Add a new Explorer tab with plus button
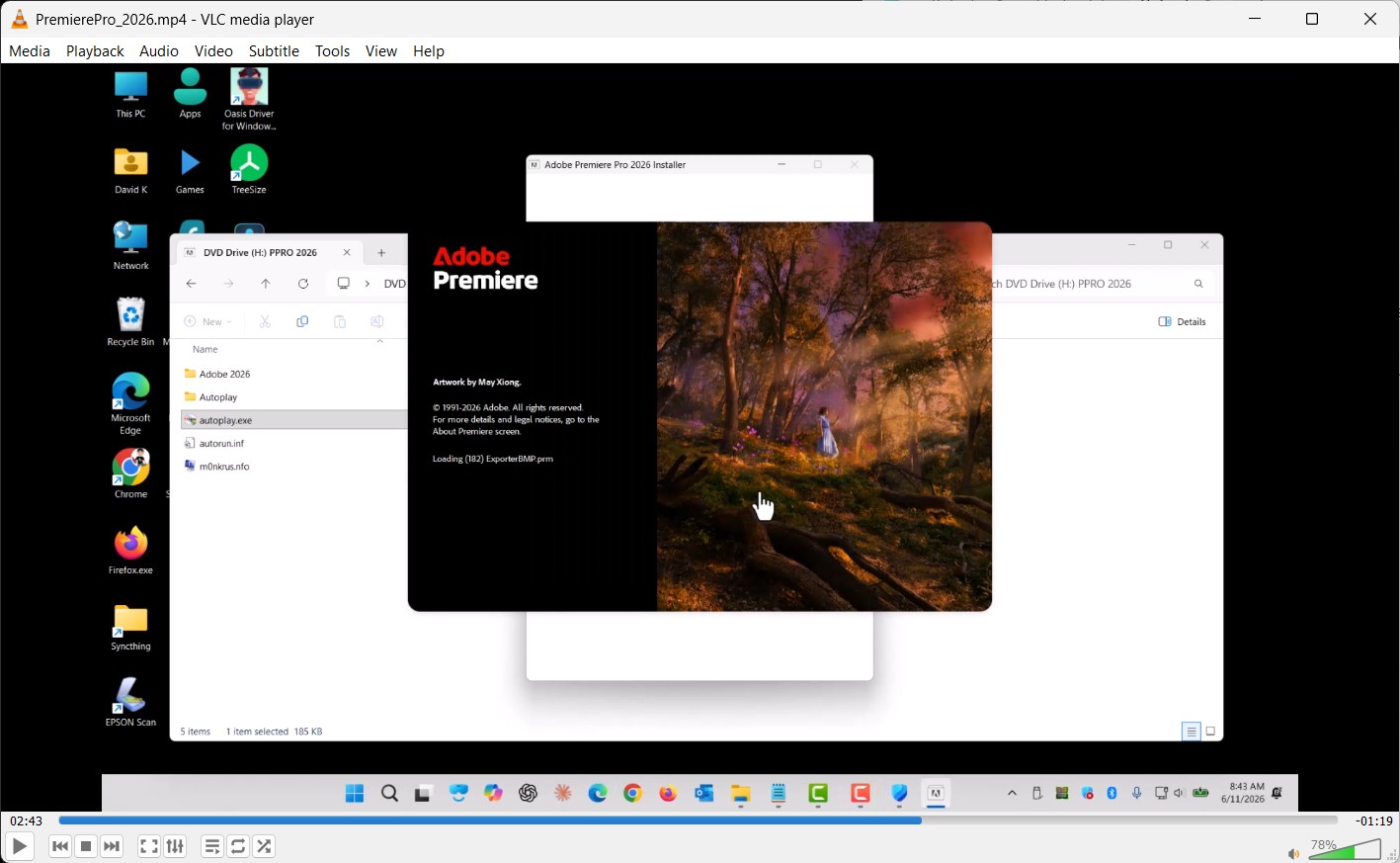 click(381, 253)
